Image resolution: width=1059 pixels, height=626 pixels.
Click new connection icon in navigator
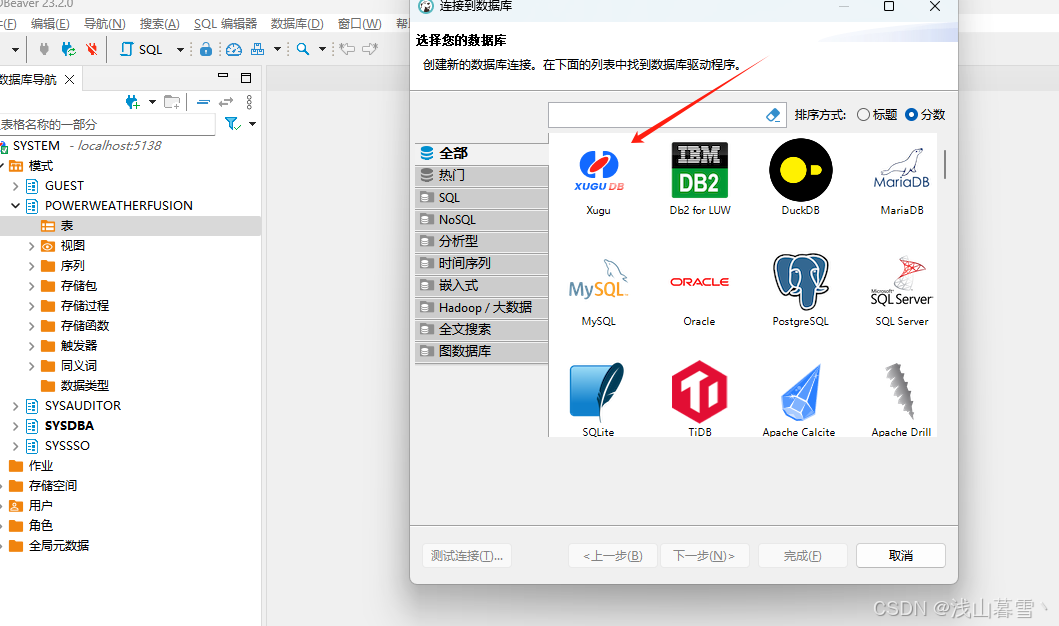click(132, 102)
